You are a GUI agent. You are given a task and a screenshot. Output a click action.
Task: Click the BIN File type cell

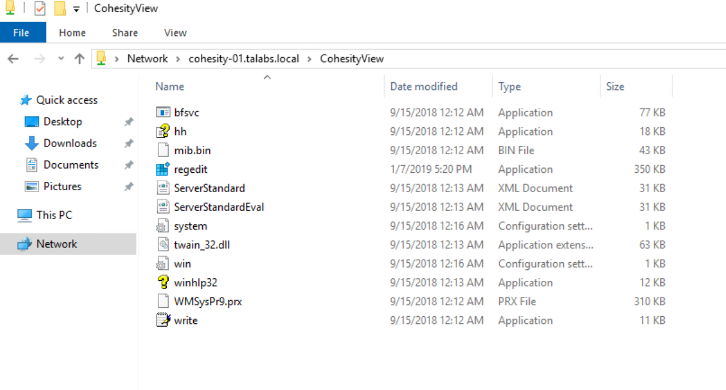coord(516,151)
